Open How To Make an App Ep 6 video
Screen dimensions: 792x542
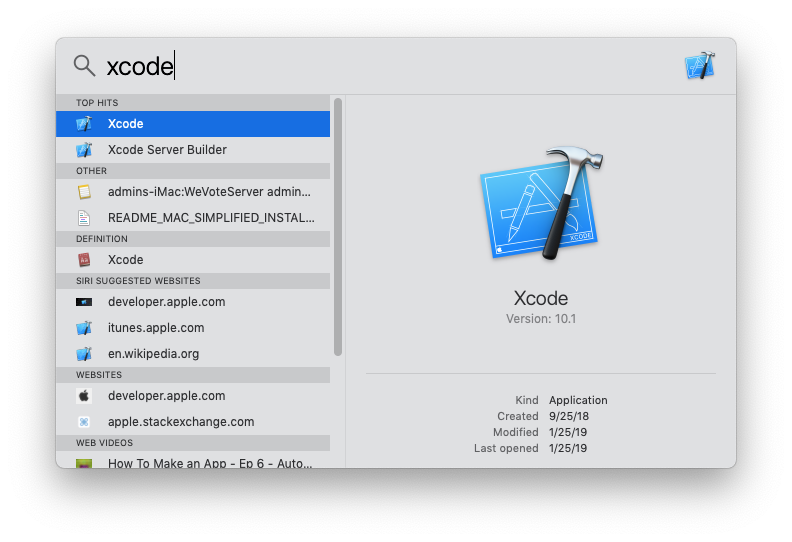coord(193,461)
